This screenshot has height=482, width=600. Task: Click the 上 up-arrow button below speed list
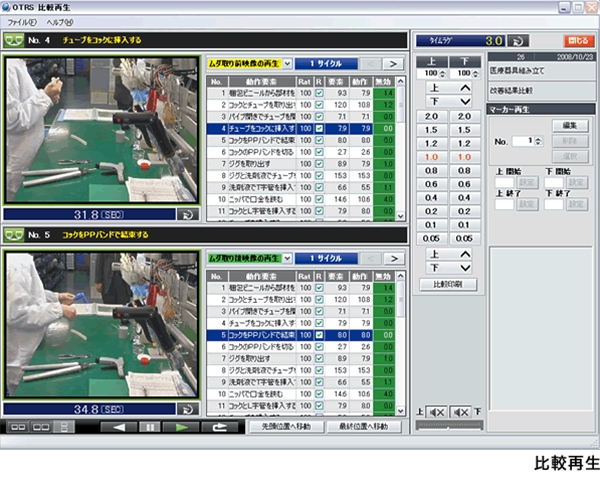point(448,254)
